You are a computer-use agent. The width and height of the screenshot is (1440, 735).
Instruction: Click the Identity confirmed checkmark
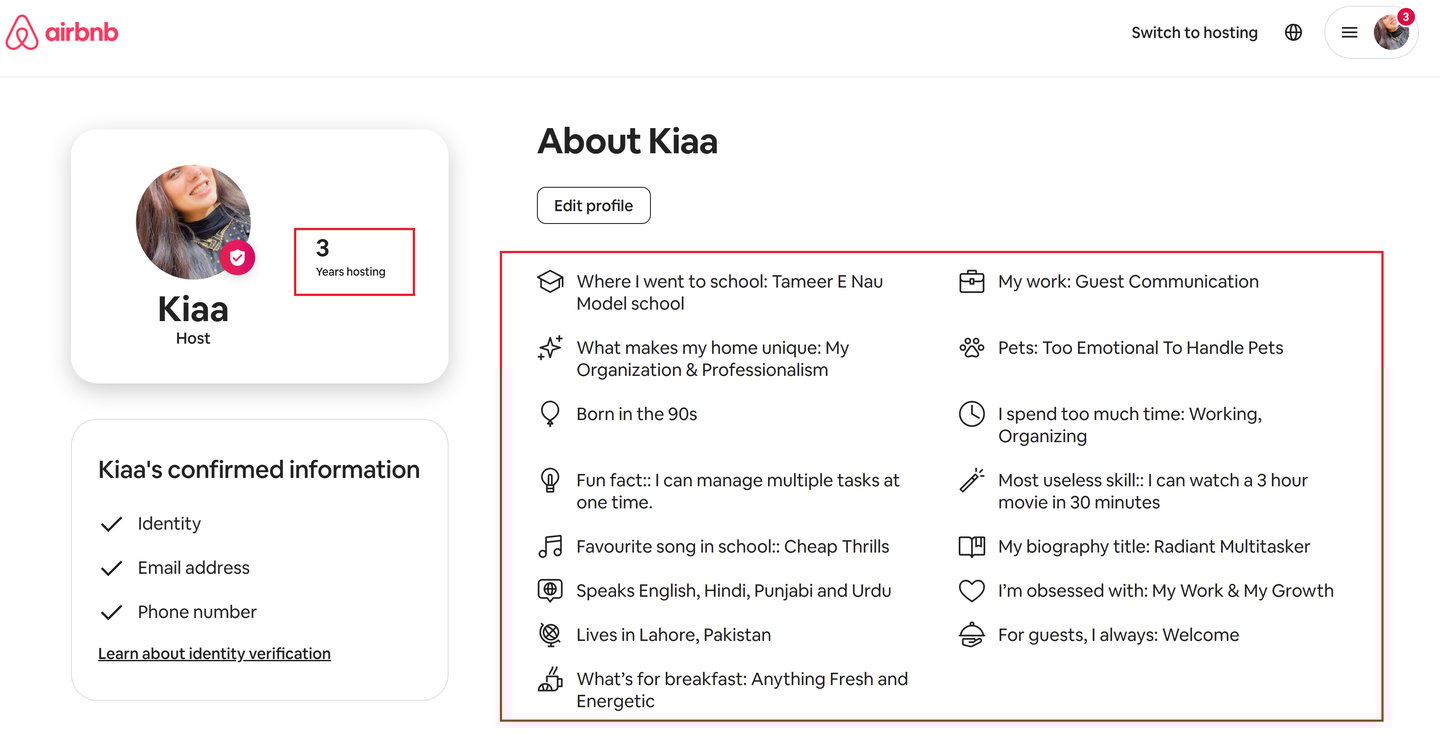point(111,524)
